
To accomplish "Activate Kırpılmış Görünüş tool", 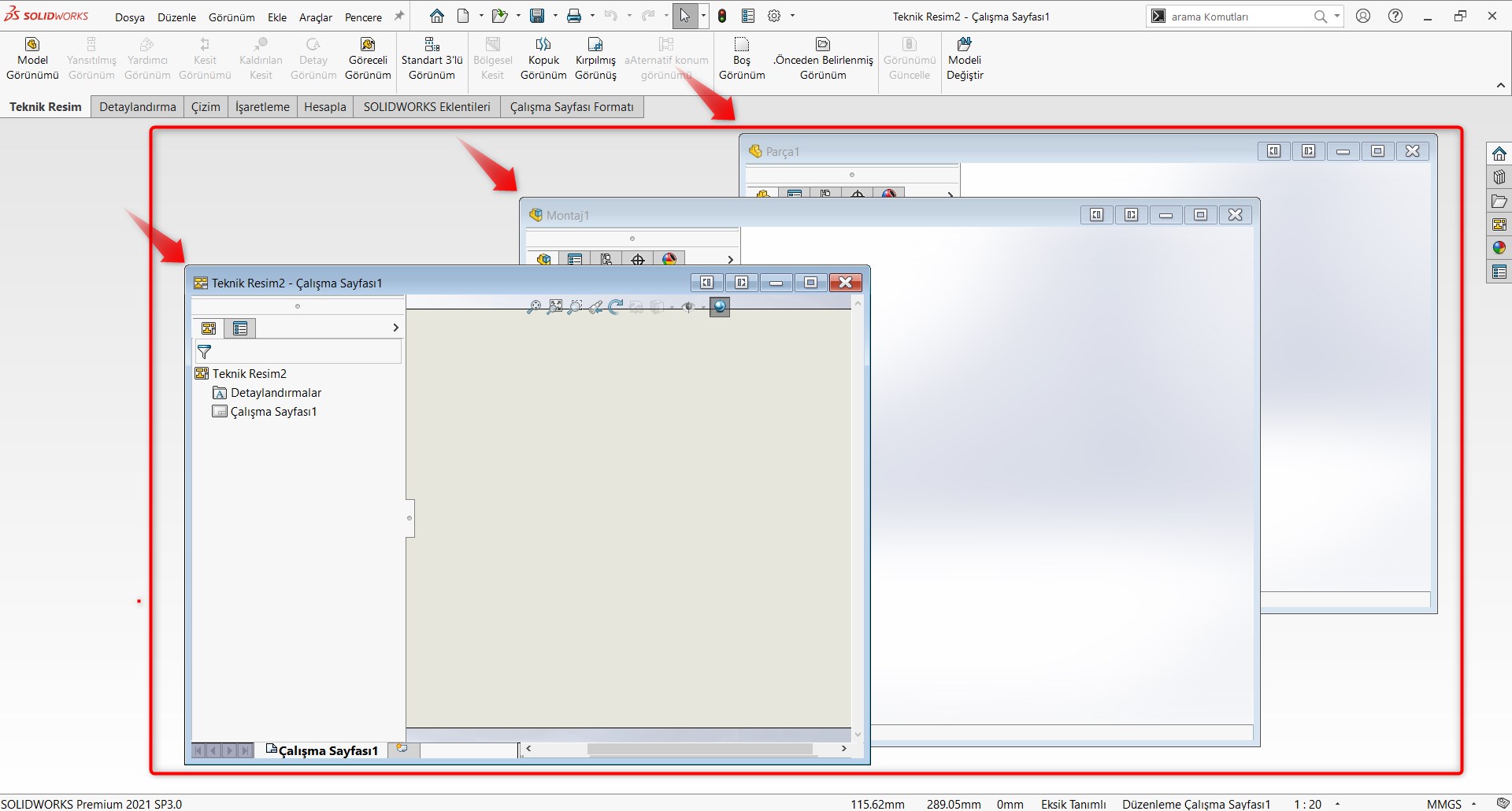I will 595,59.
